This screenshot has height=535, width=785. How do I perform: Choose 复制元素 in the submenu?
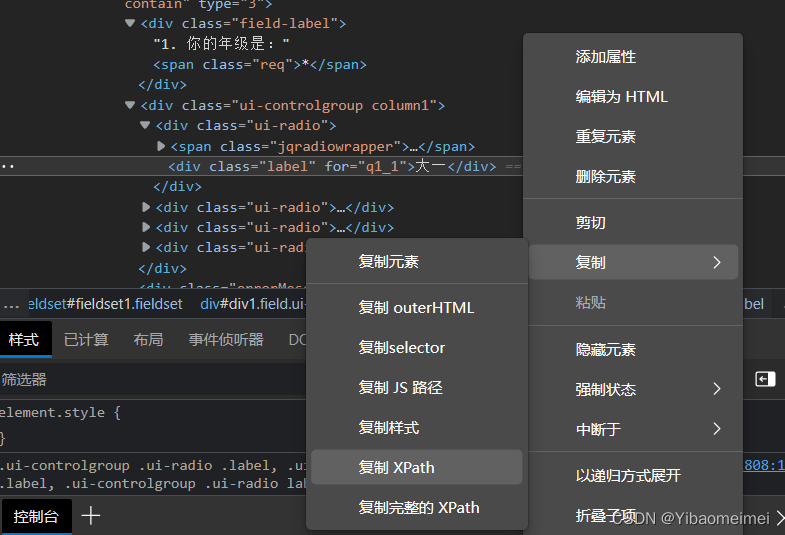(417, 261)
